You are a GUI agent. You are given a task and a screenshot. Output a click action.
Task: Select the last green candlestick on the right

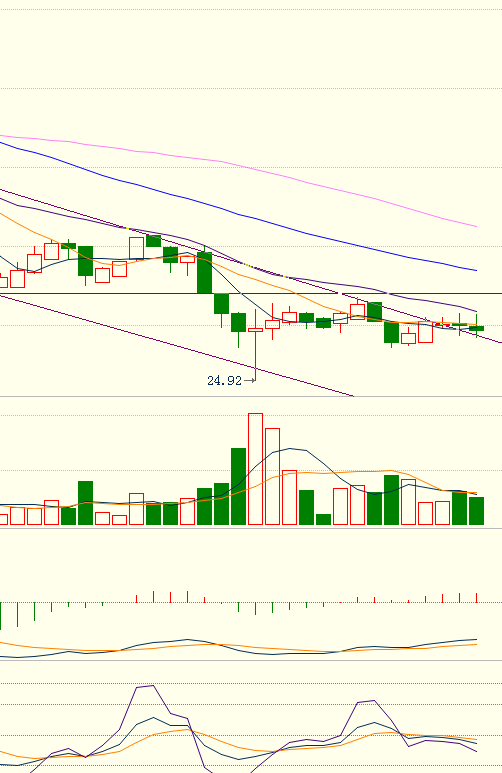click(476, 326)
